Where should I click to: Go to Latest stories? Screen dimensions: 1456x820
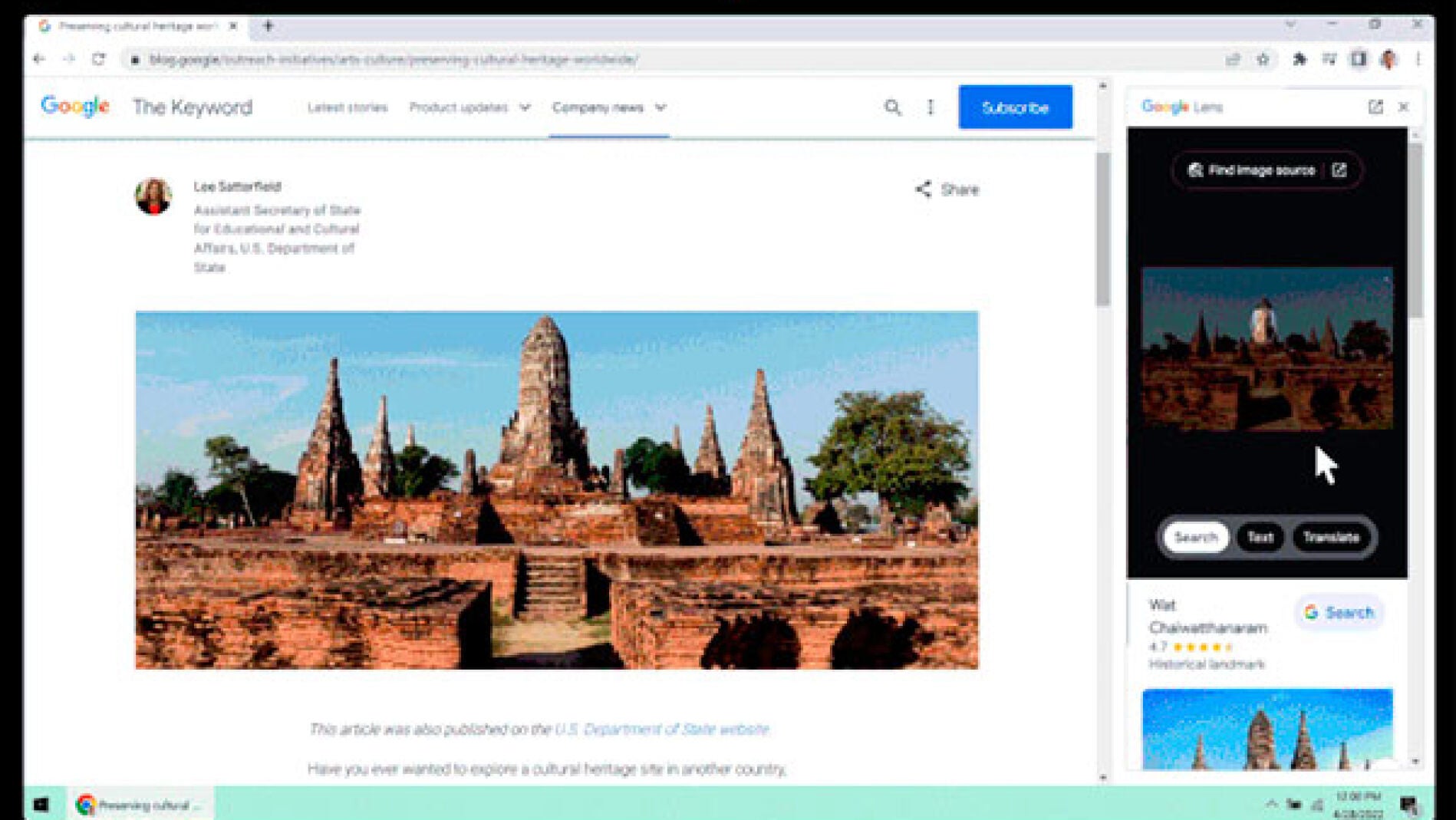point(348,107)
